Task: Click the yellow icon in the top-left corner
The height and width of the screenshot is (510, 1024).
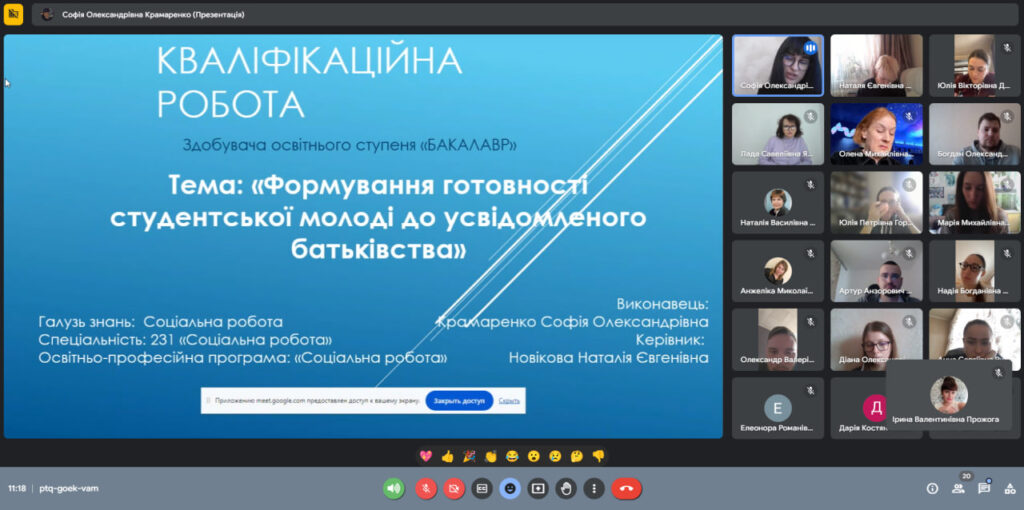Action: [13, 14]
